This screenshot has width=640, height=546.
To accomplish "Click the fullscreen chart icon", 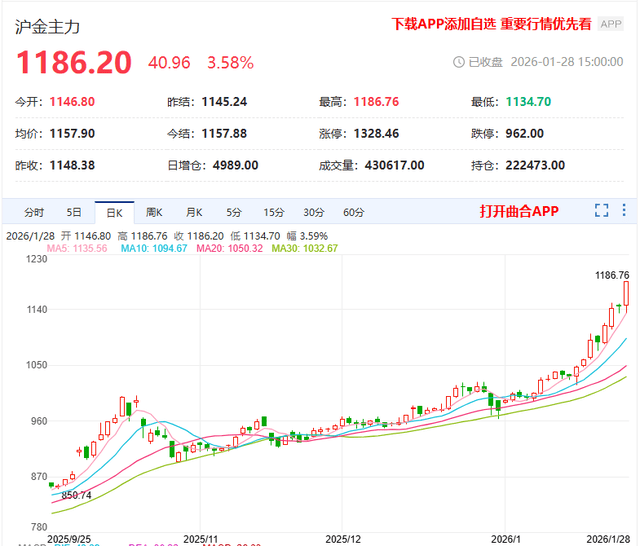I will pos(601,211).
